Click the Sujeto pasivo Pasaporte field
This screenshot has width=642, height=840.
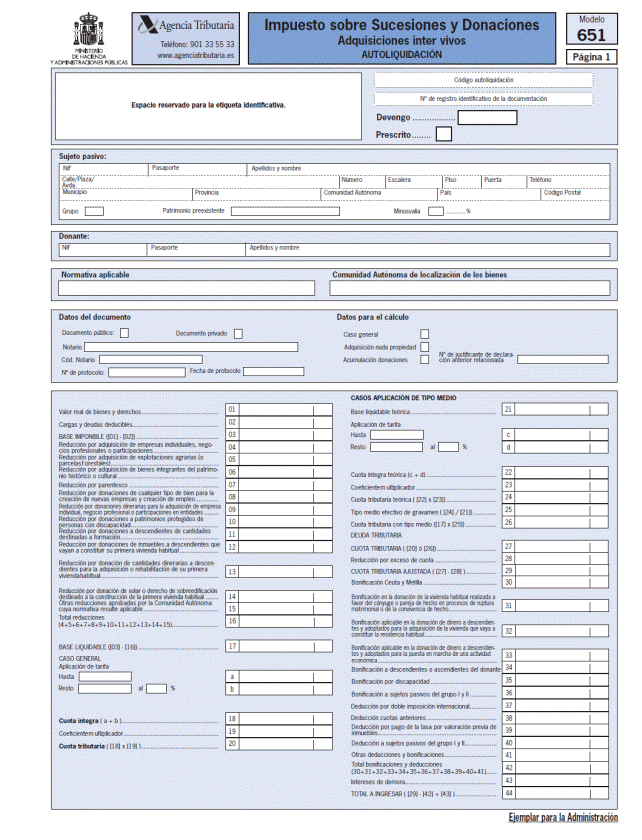(x=197, y=170)
